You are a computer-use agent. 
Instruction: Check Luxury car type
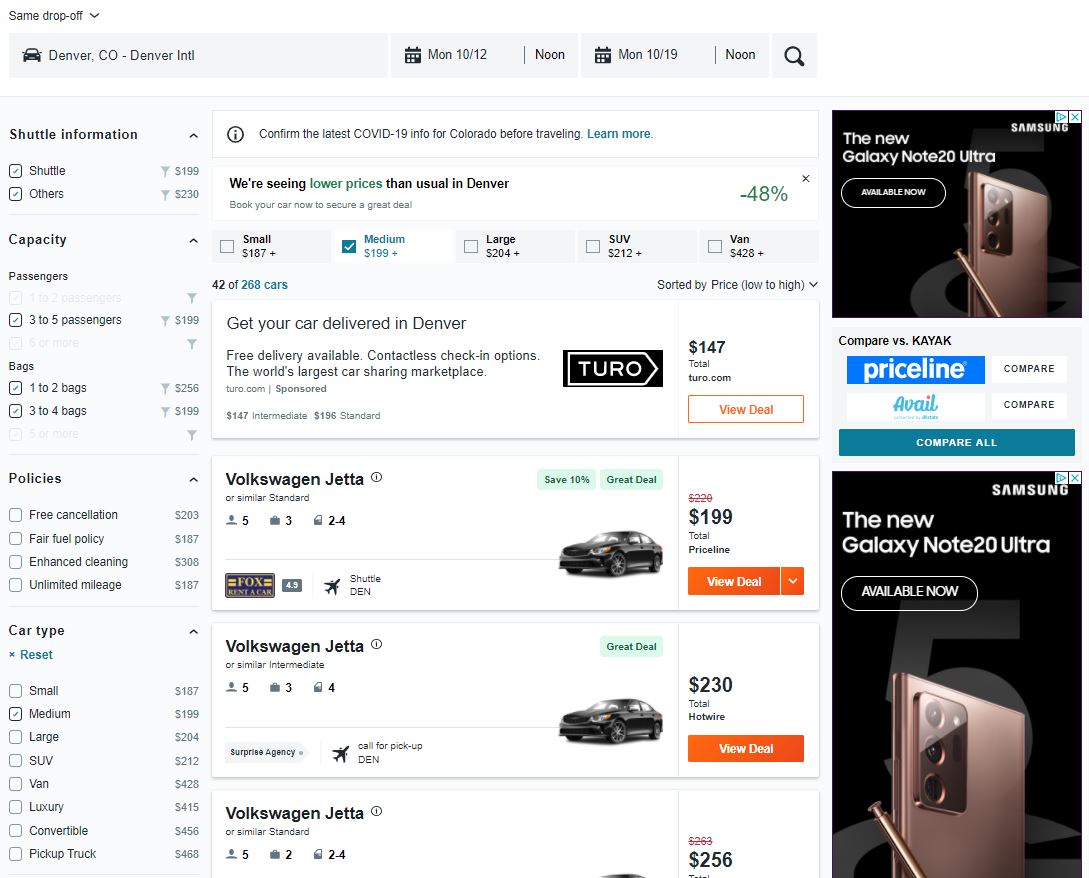15,807
